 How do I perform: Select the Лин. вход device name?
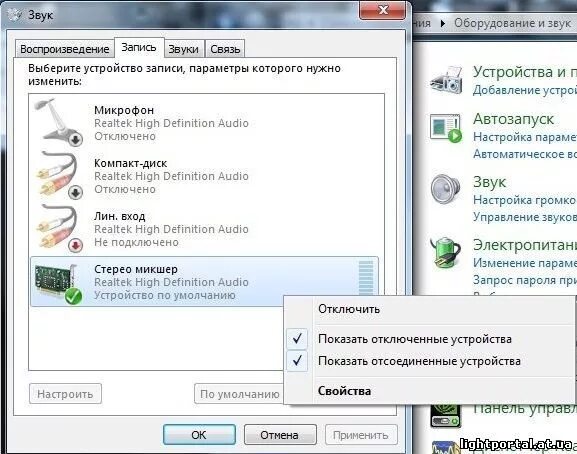120,216
